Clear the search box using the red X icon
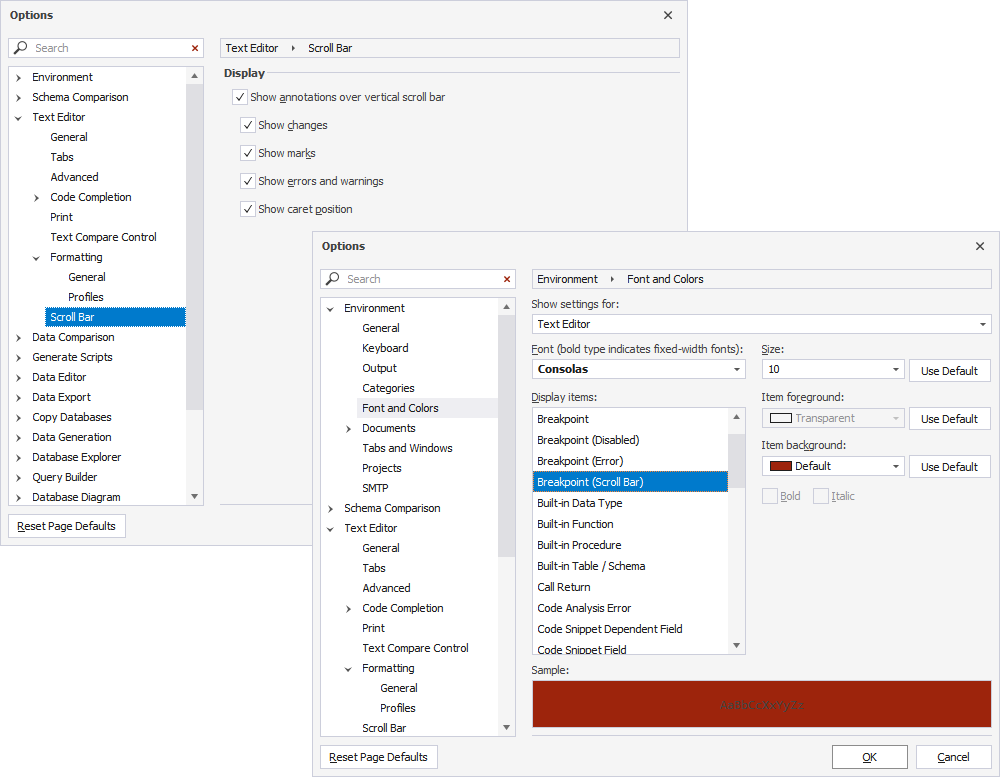Viewport: 1000px width, 777px height. point(506,279)
